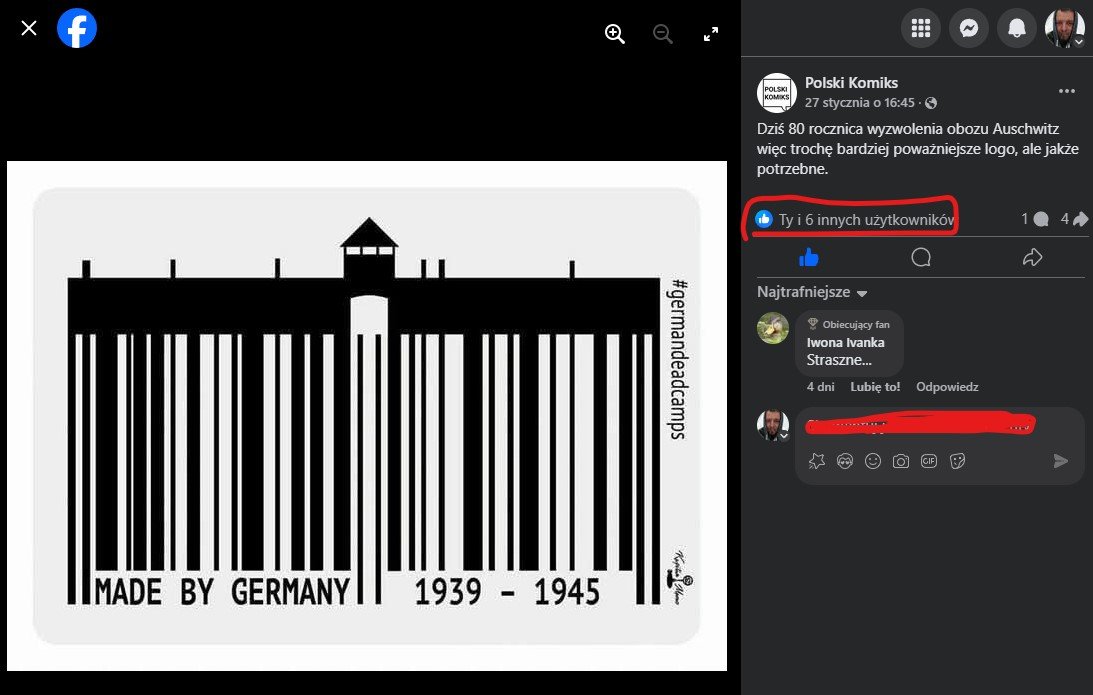Open the post options three-dot menu

click(x=1067, y=91)
